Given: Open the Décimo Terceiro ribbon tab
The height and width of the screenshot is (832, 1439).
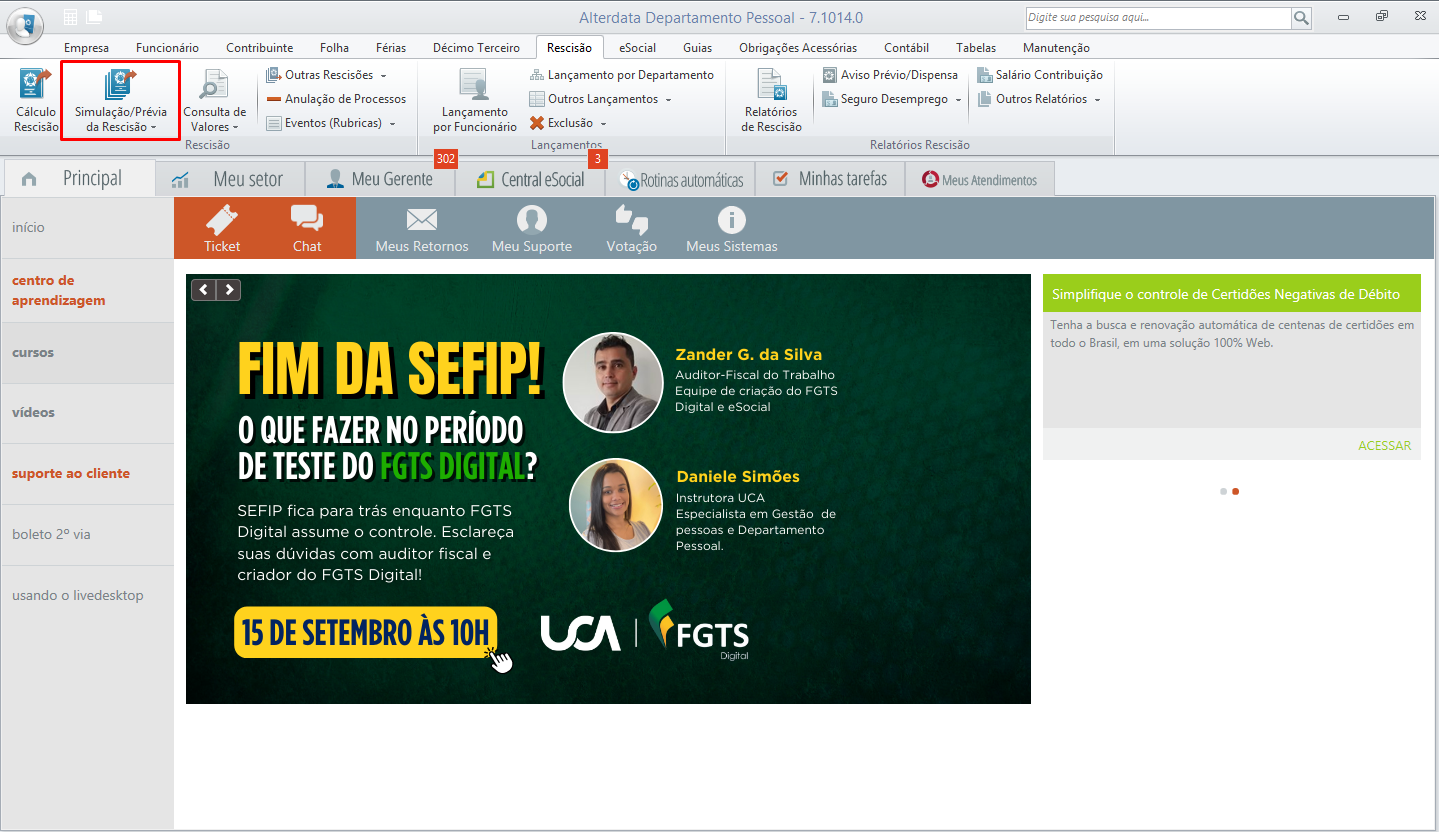Looking at the screenshot, I should [x=476, y=48].
